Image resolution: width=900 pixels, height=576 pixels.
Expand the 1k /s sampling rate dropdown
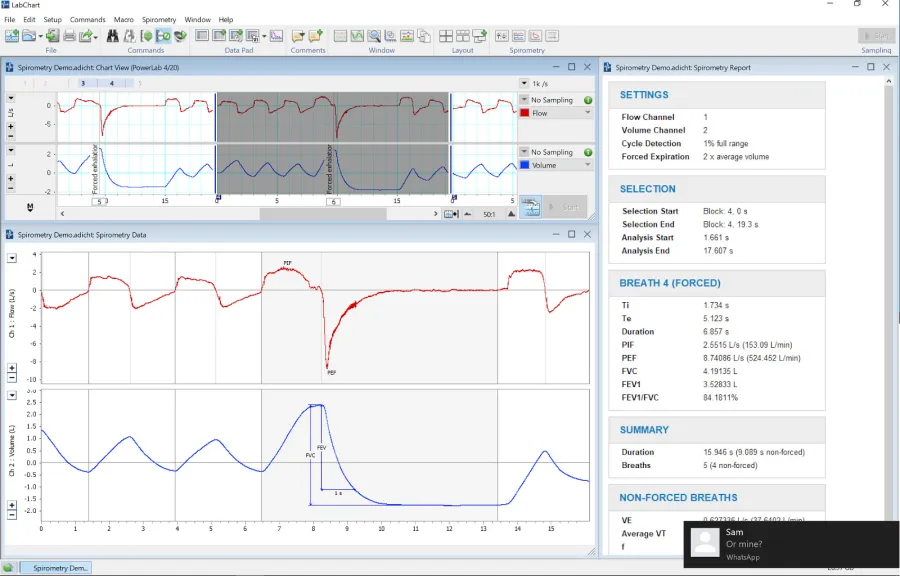coord(524,84)
